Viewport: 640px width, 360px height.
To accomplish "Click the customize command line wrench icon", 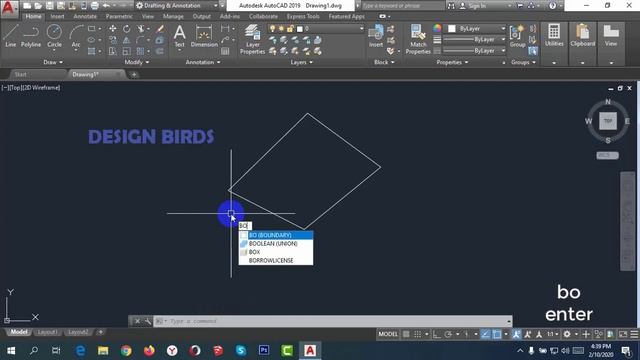I will click(148, 321).
